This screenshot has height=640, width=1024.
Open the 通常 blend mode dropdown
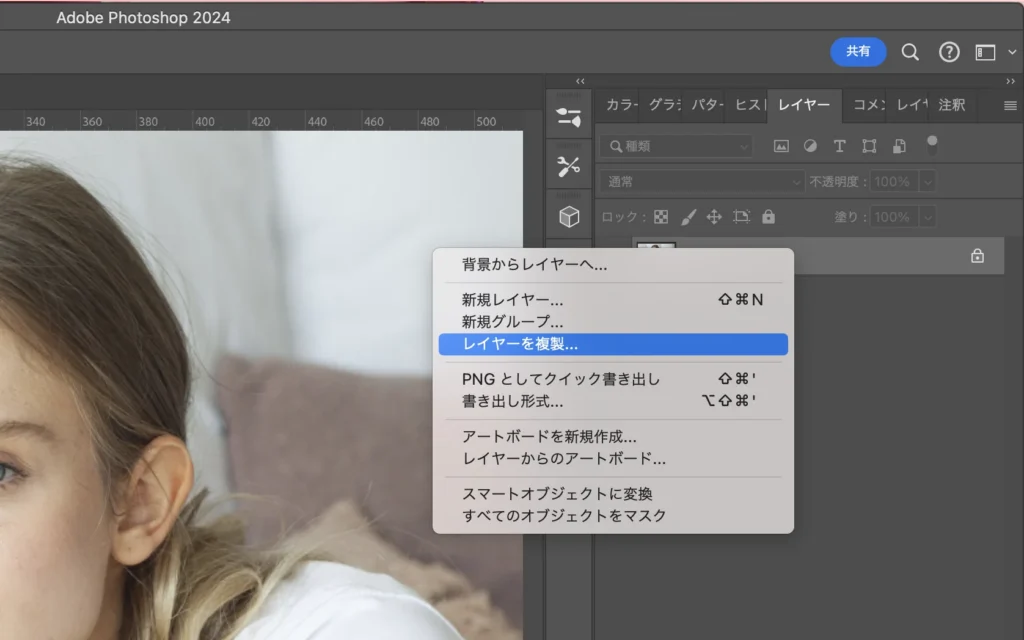[x=701, y=182]
